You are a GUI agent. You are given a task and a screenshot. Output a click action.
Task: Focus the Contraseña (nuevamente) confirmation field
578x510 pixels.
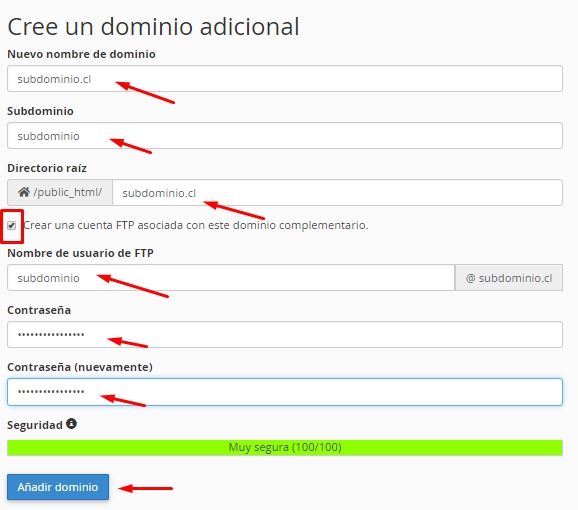[285, 392]
